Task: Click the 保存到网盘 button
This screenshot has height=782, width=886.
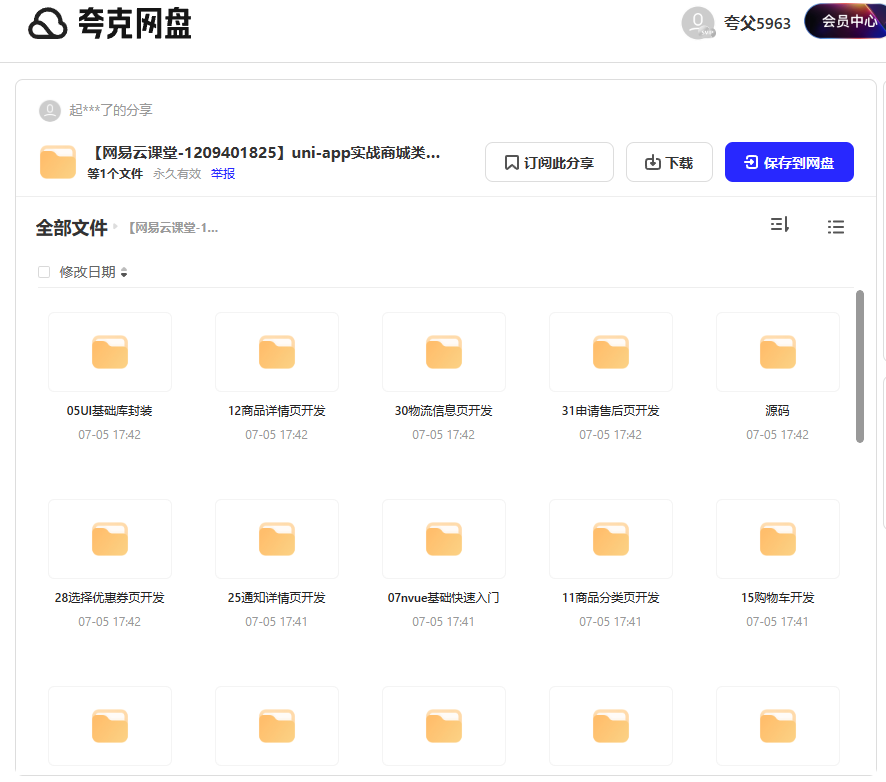Action: pyautogui.click(x=789, y=162)
